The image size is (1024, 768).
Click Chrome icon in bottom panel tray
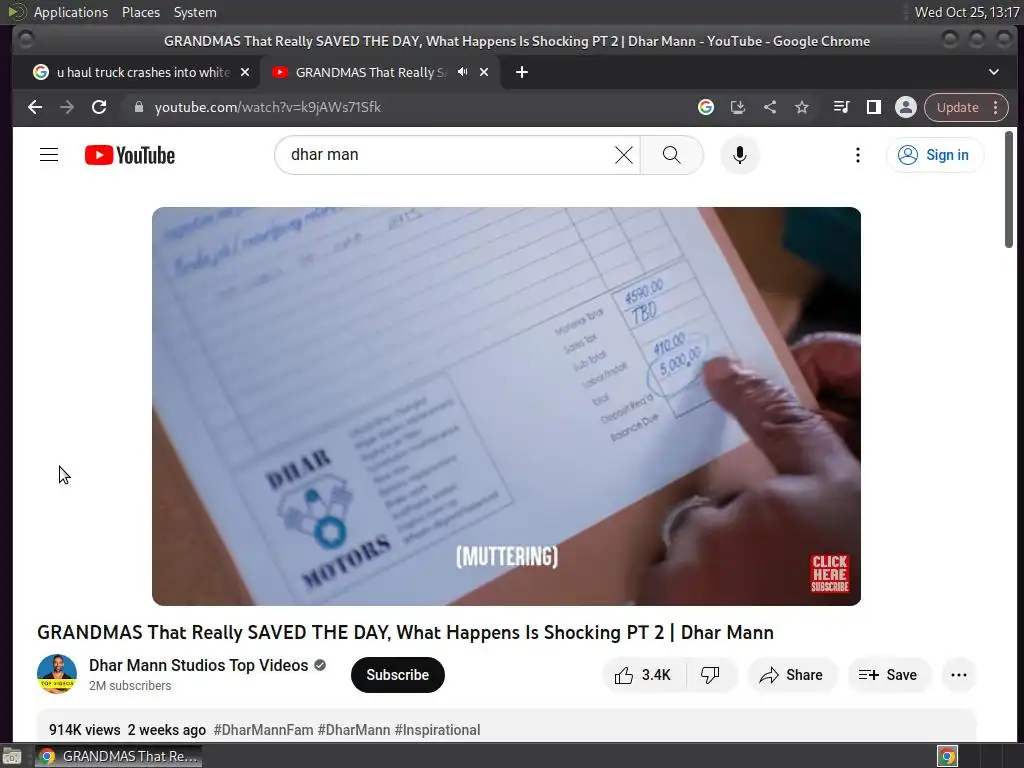click(947, 756)
